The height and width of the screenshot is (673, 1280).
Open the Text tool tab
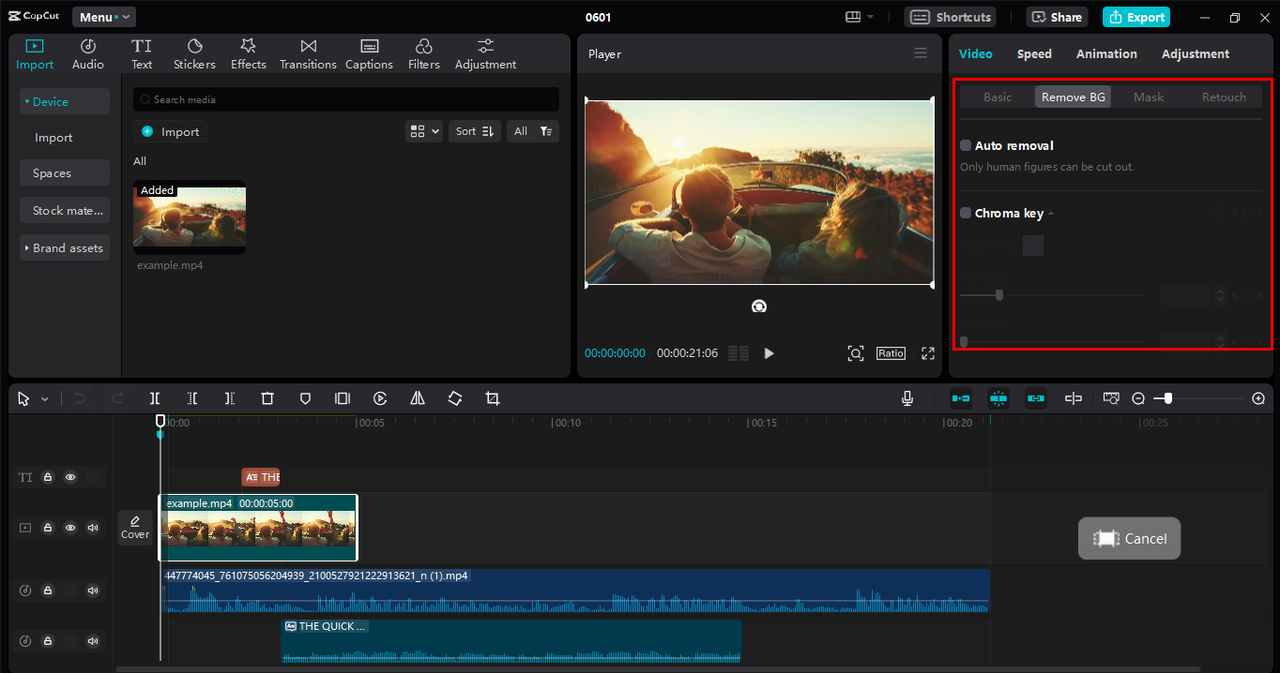142,54
